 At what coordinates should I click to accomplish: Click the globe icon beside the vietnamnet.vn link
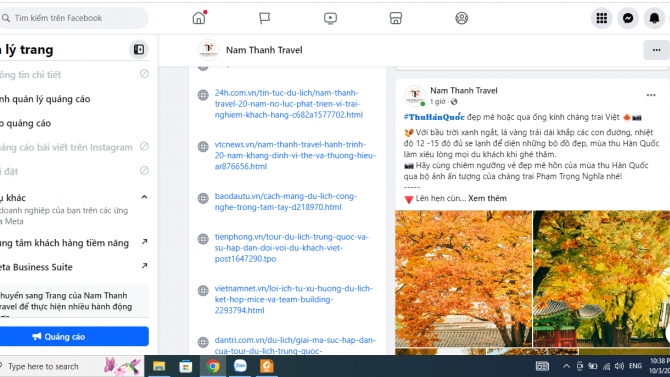pos(203,291)
